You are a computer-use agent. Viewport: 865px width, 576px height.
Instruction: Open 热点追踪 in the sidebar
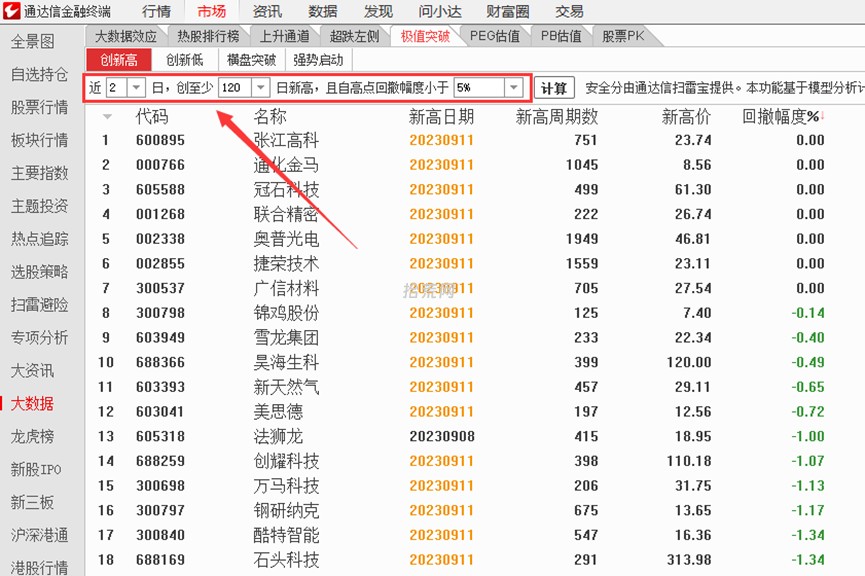coord(40,239)
